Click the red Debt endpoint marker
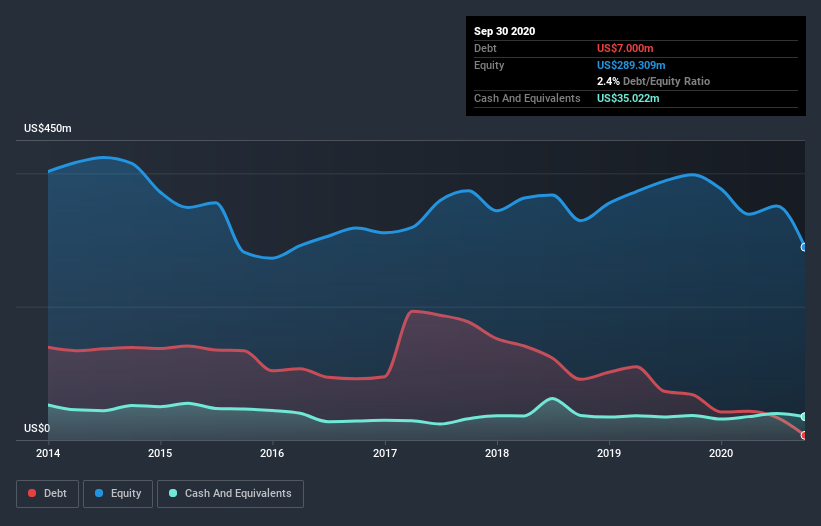Screen dimensions: 821x526 (x=804, y=435)
